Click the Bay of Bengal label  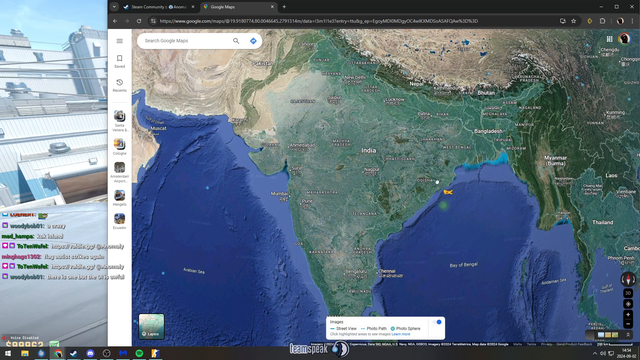(x=463, y=265)
